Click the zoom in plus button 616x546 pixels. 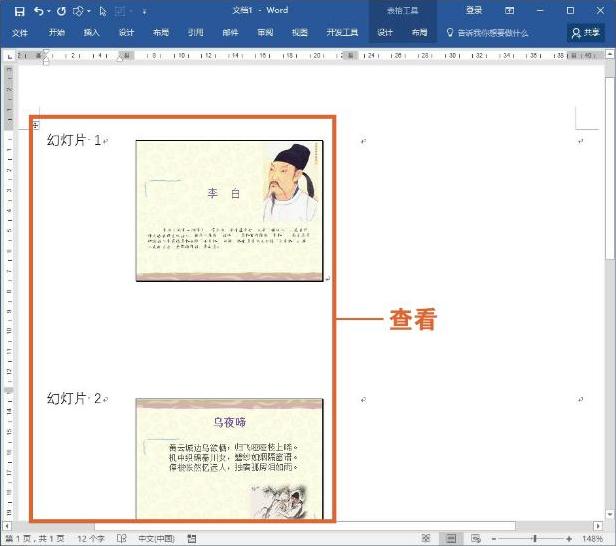569,539
